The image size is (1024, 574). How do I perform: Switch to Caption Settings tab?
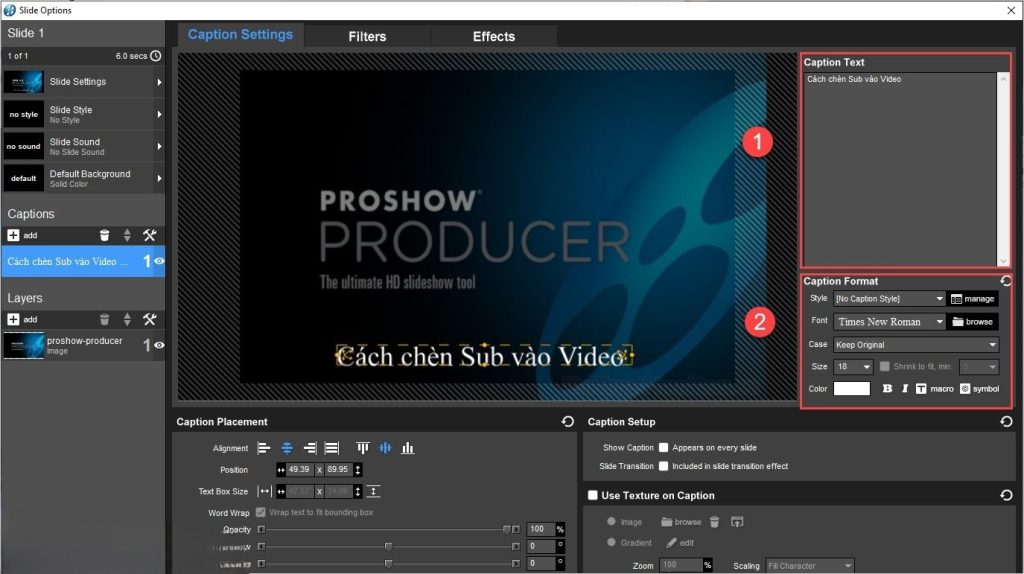point(240,35)
